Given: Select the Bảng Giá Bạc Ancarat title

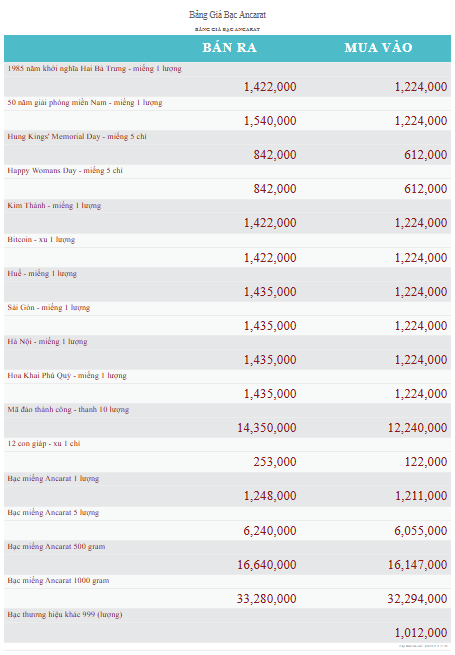Looking at the screenshot, I should point(227,15).
